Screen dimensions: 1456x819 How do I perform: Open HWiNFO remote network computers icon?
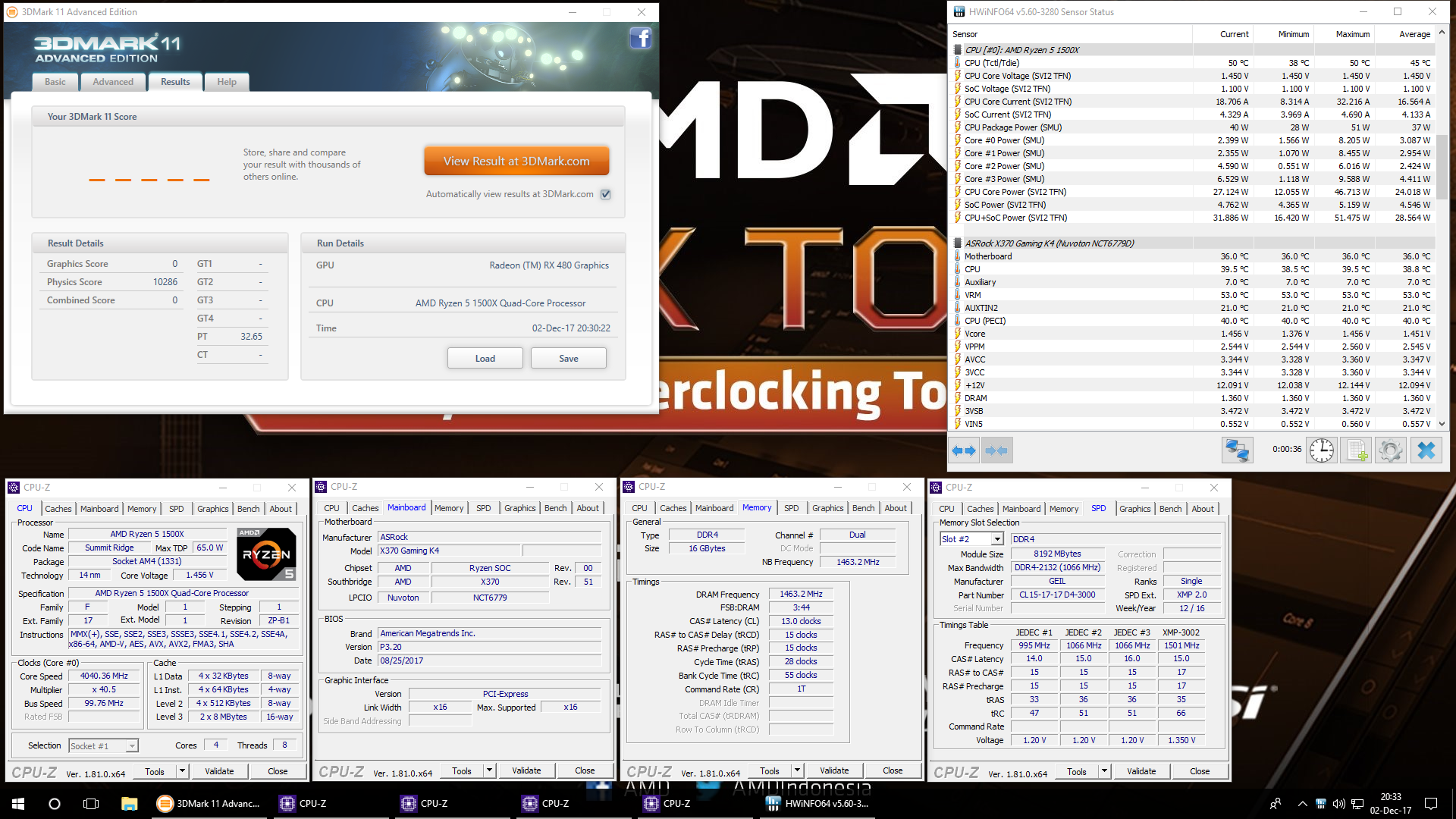click(x=1237, y=450)
